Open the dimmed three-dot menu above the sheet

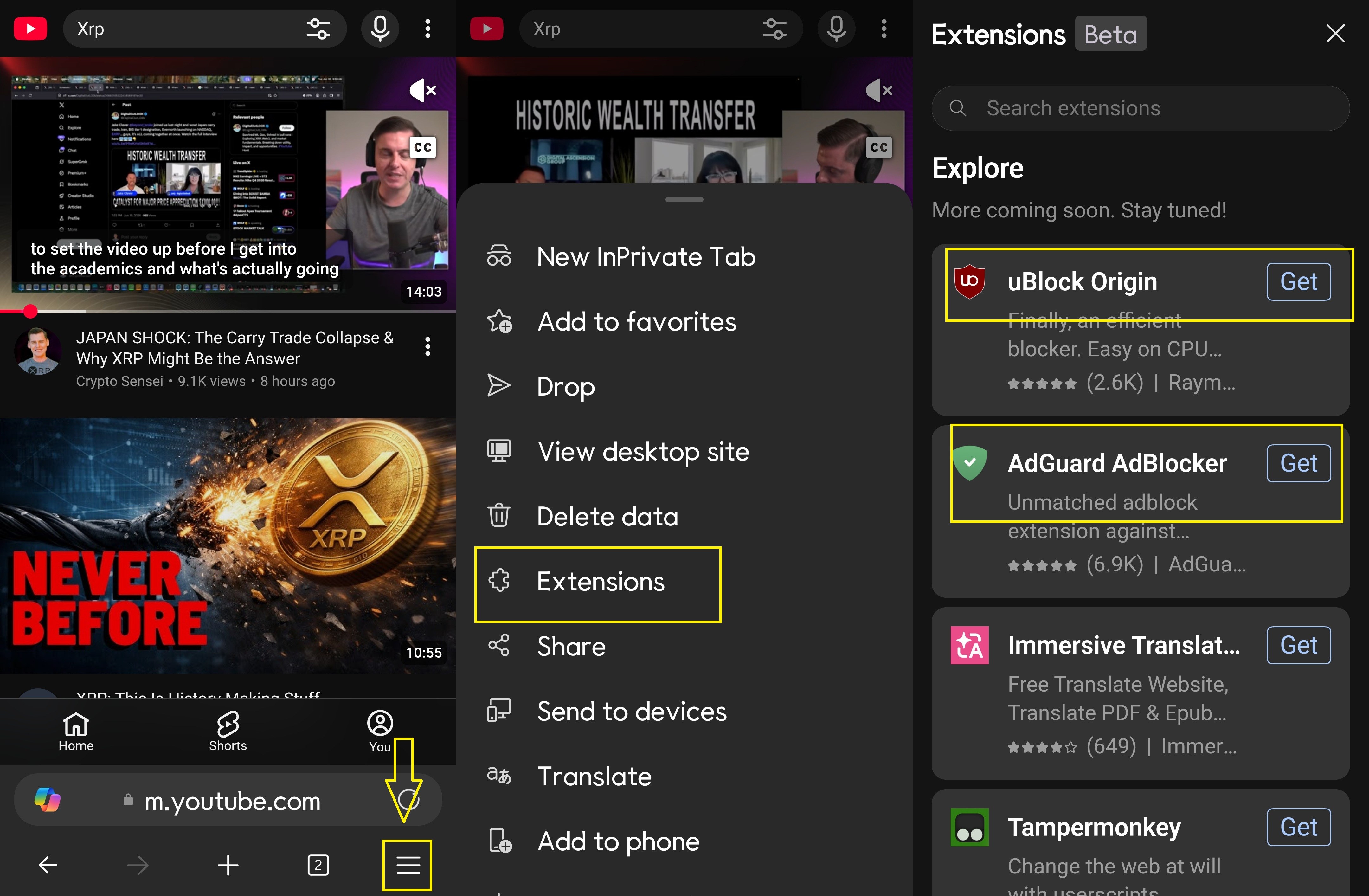click(x=884, y=29)
